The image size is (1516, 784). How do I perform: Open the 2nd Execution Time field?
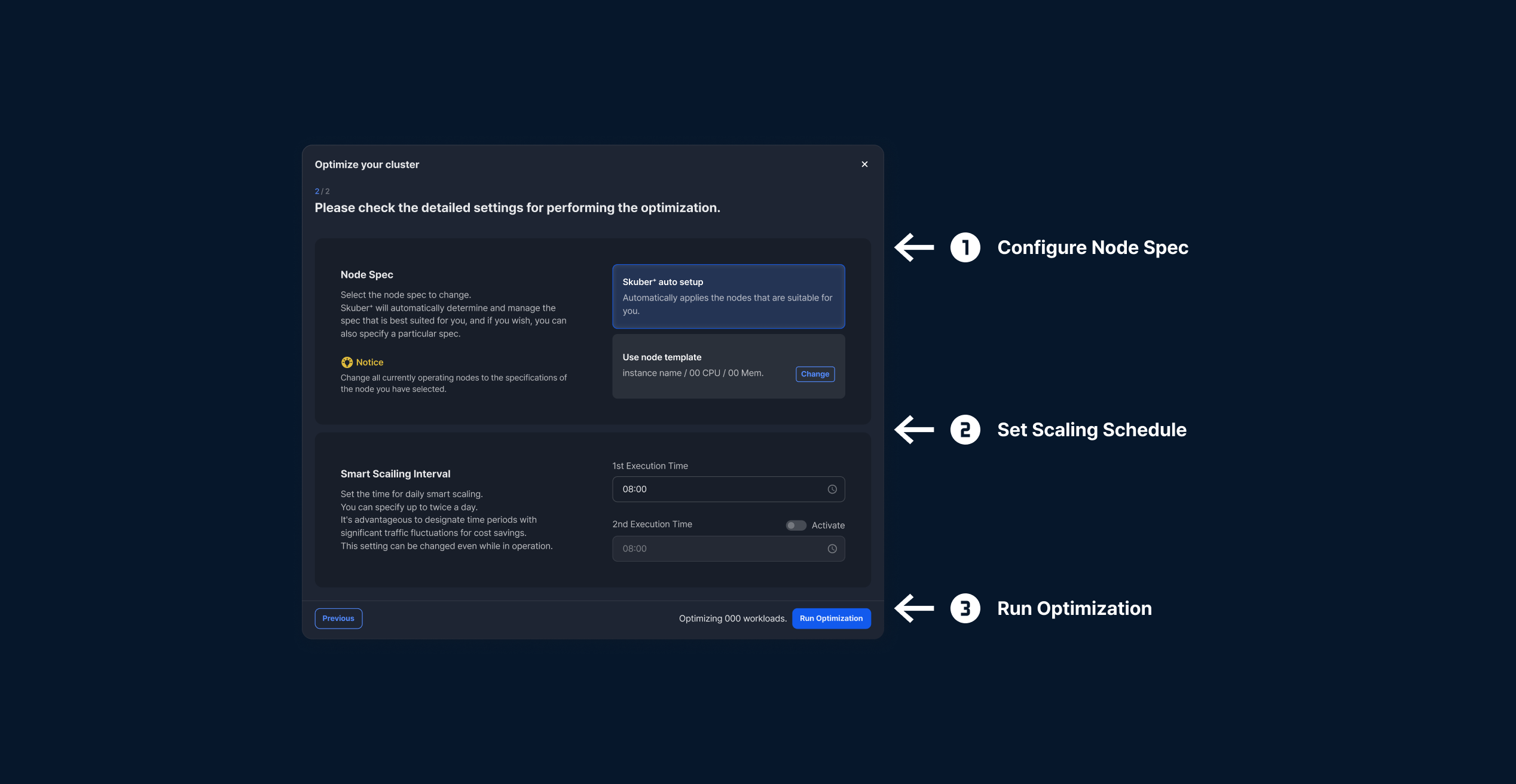[x=717, y=549]
